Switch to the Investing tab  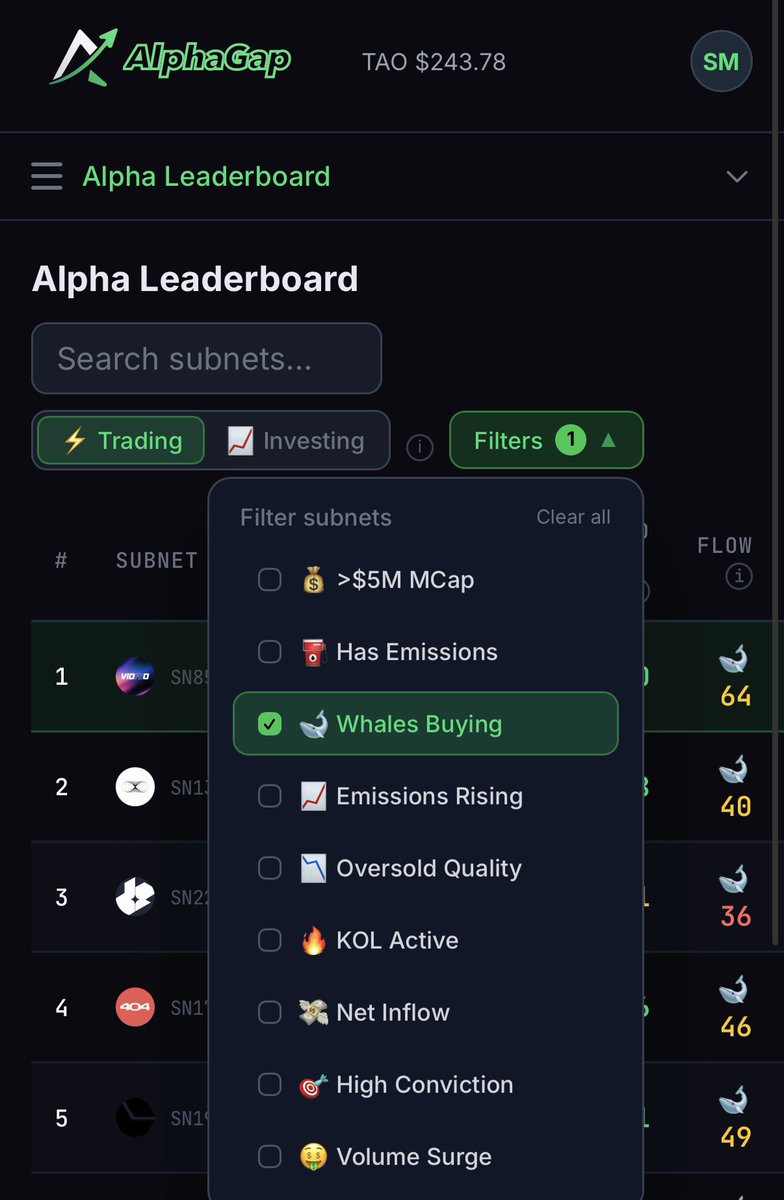(x=296, y=440)
